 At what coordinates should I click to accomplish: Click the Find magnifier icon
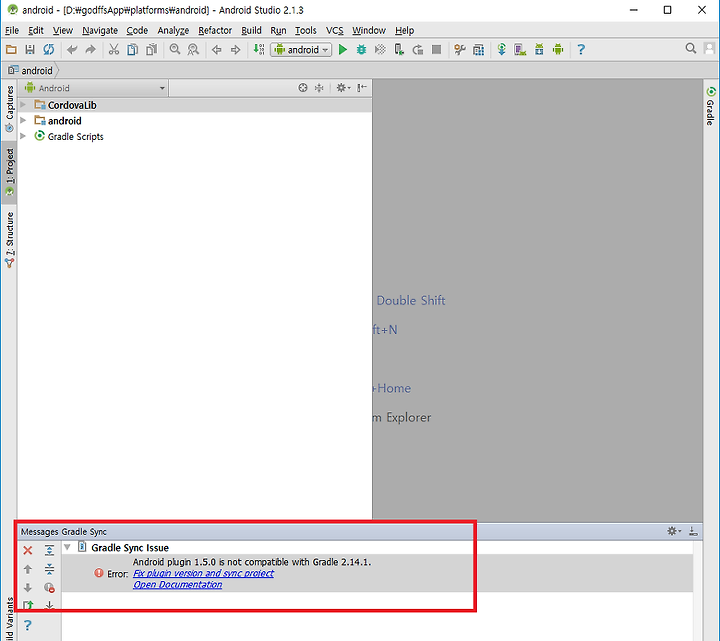coord(175,49)
